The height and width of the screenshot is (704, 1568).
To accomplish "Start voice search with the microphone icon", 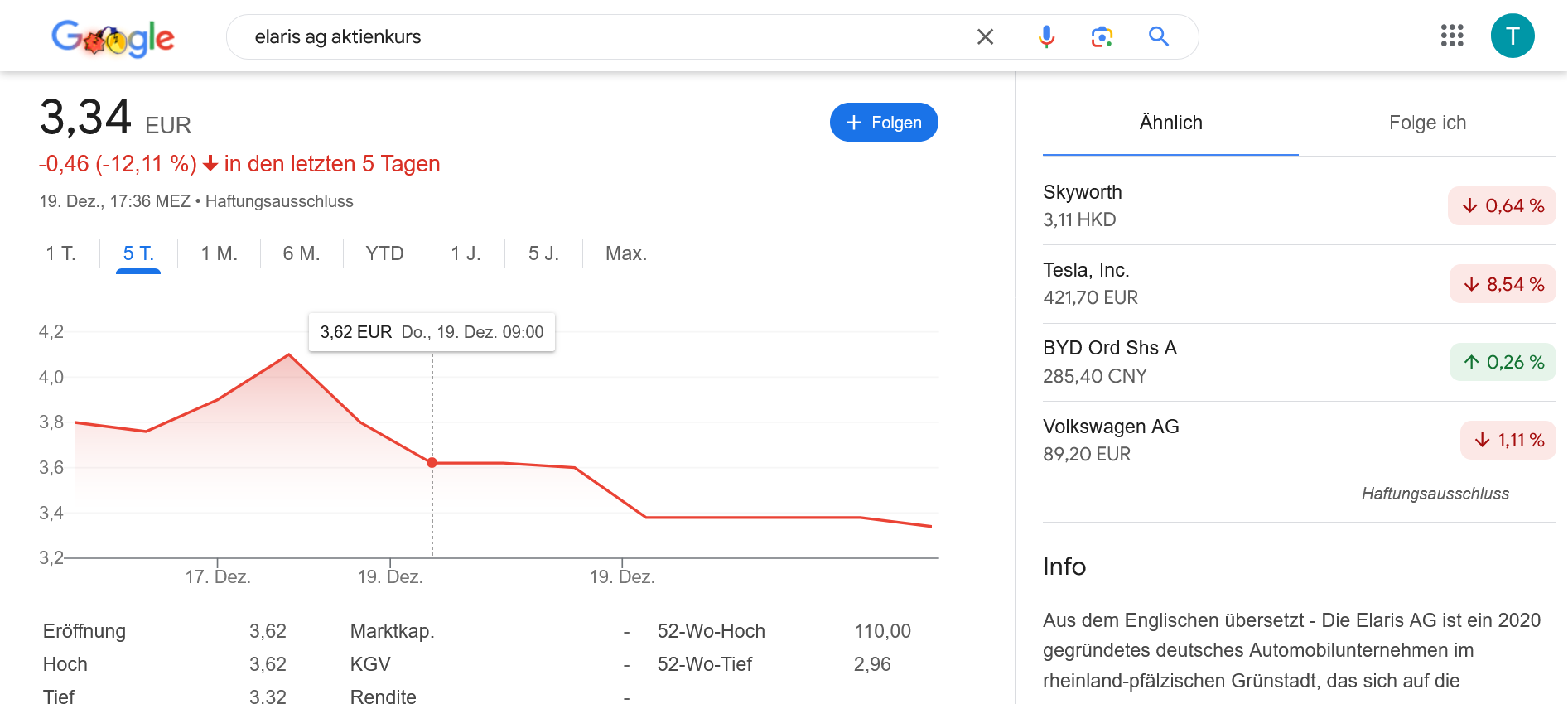I will coord(1046,37).
